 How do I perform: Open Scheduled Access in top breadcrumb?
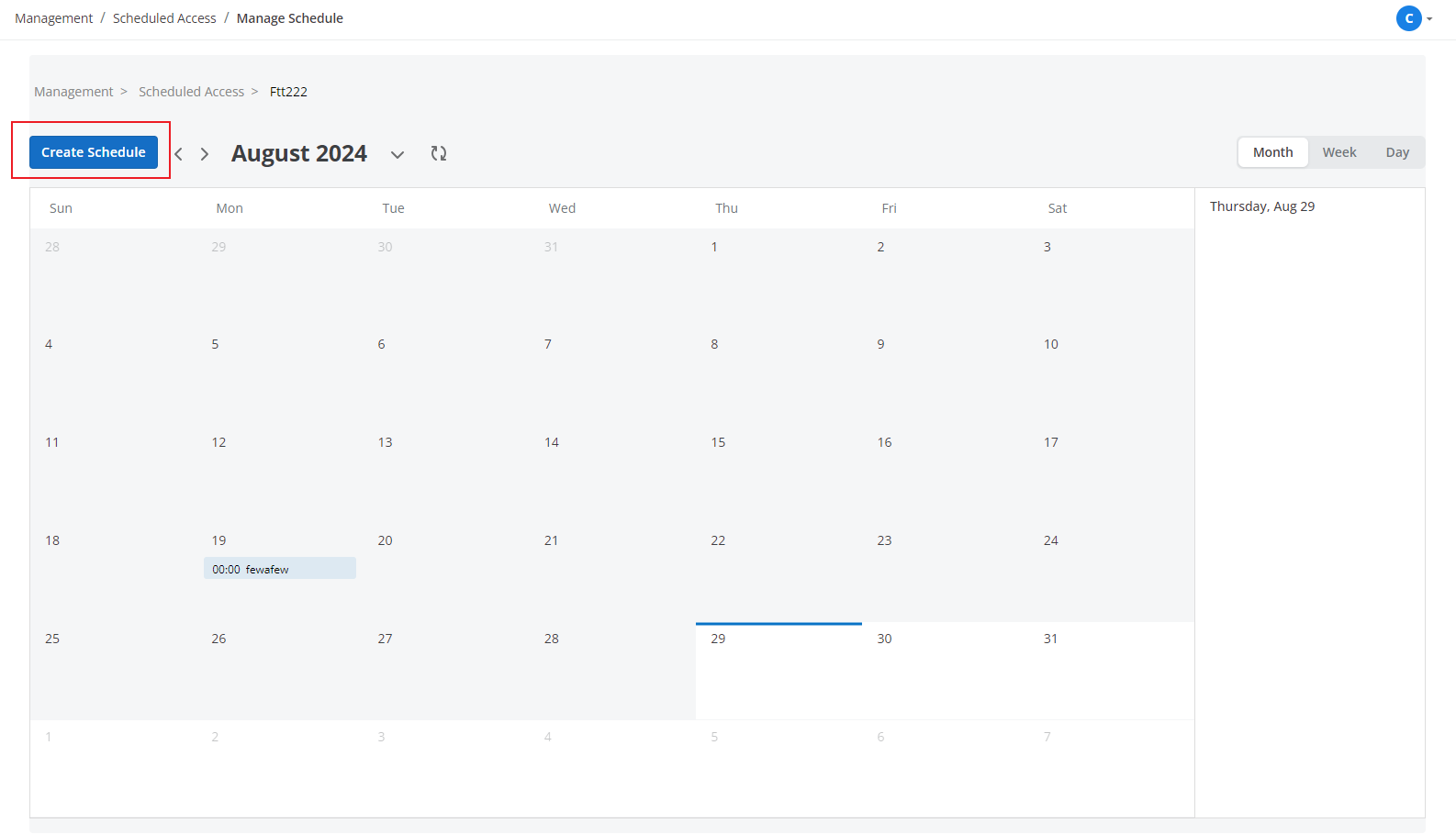[x=164, y=18]
